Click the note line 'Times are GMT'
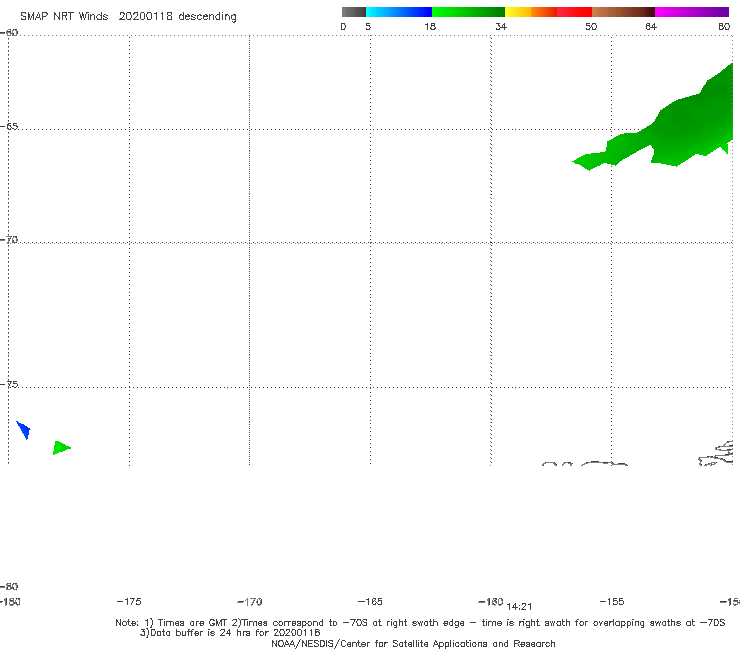740x650 pixels. coord(193,623)
